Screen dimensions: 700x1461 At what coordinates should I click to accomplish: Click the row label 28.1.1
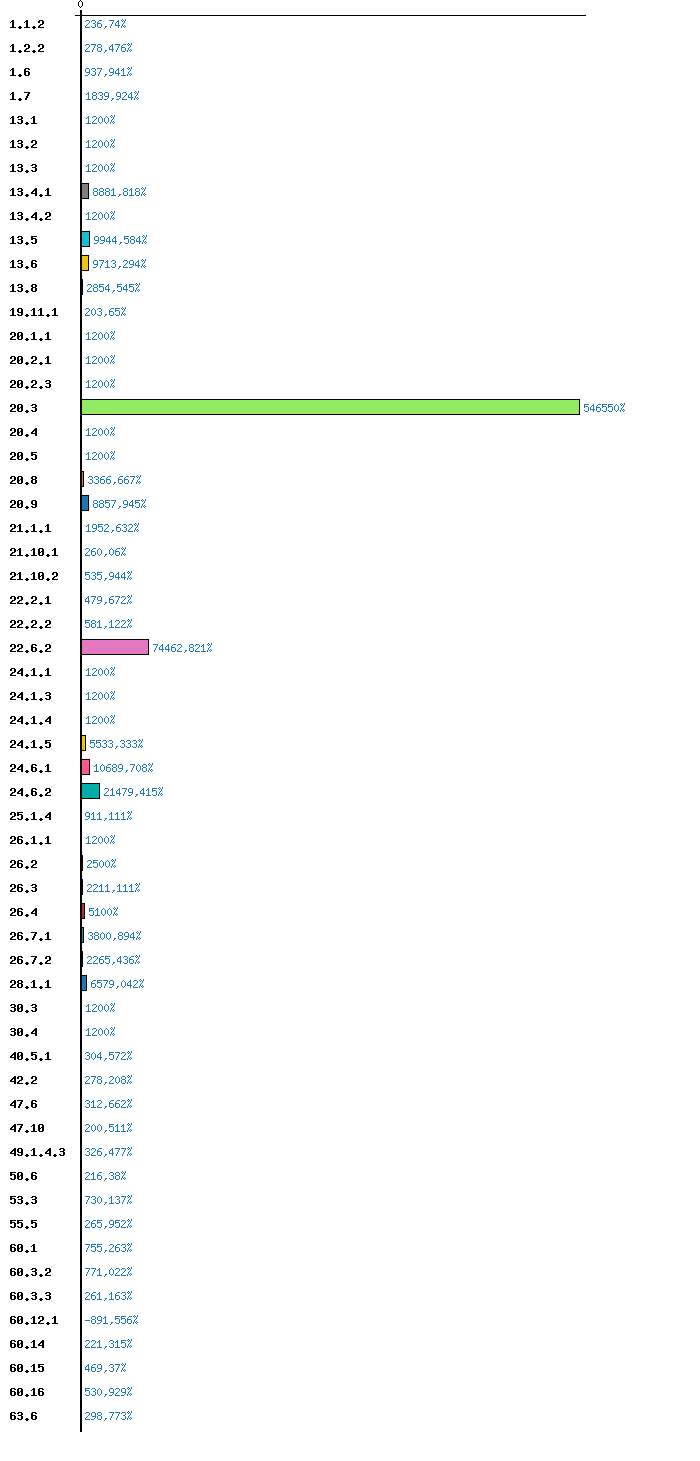point(30,984)
